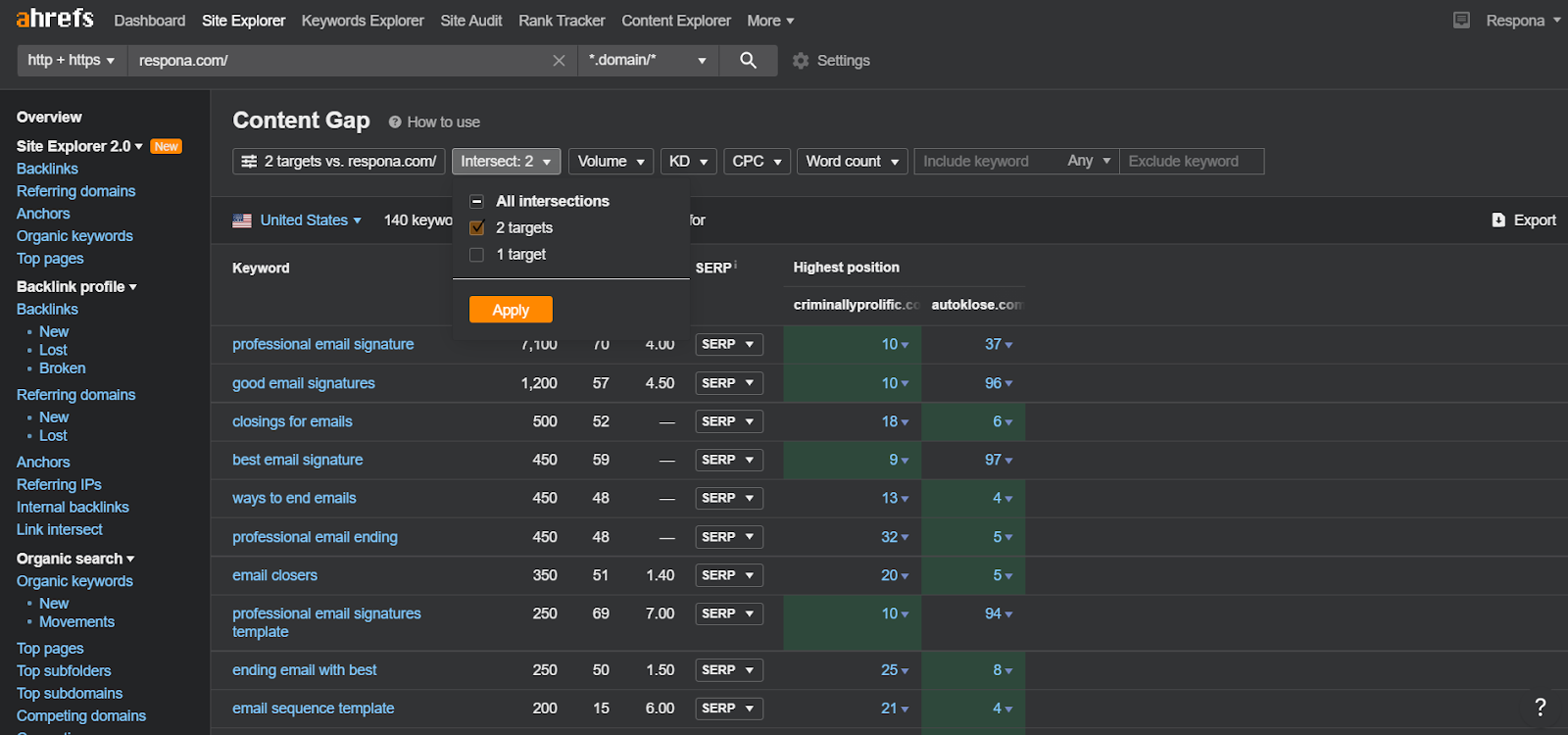The height and width of the screenshot is (735, 1568).
Task: Open Link intersect in sidebar
Action: click(x=59, y=530)
